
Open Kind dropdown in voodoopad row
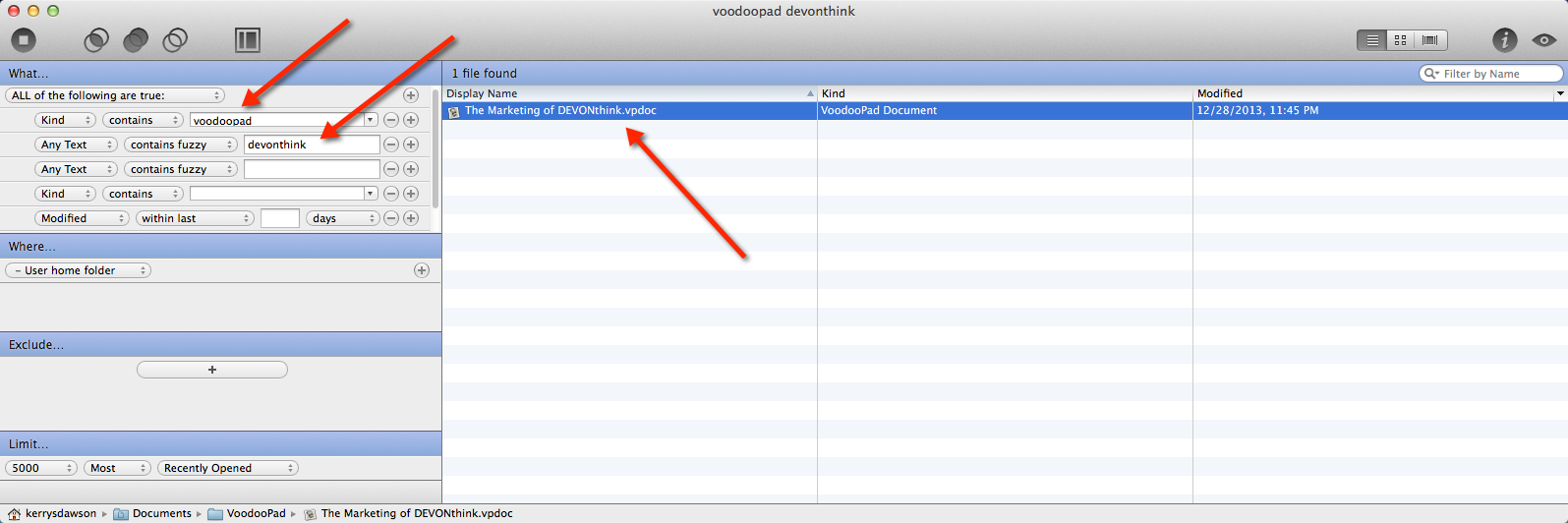(x=66, y=120)
